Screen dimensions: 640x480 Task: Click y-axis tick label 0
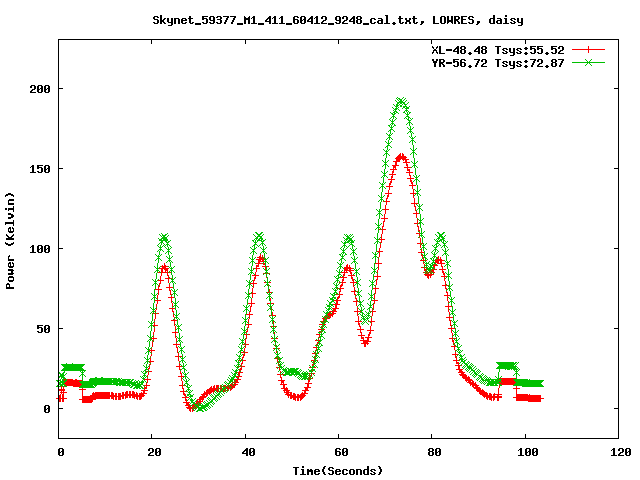(x=47, y=409)
